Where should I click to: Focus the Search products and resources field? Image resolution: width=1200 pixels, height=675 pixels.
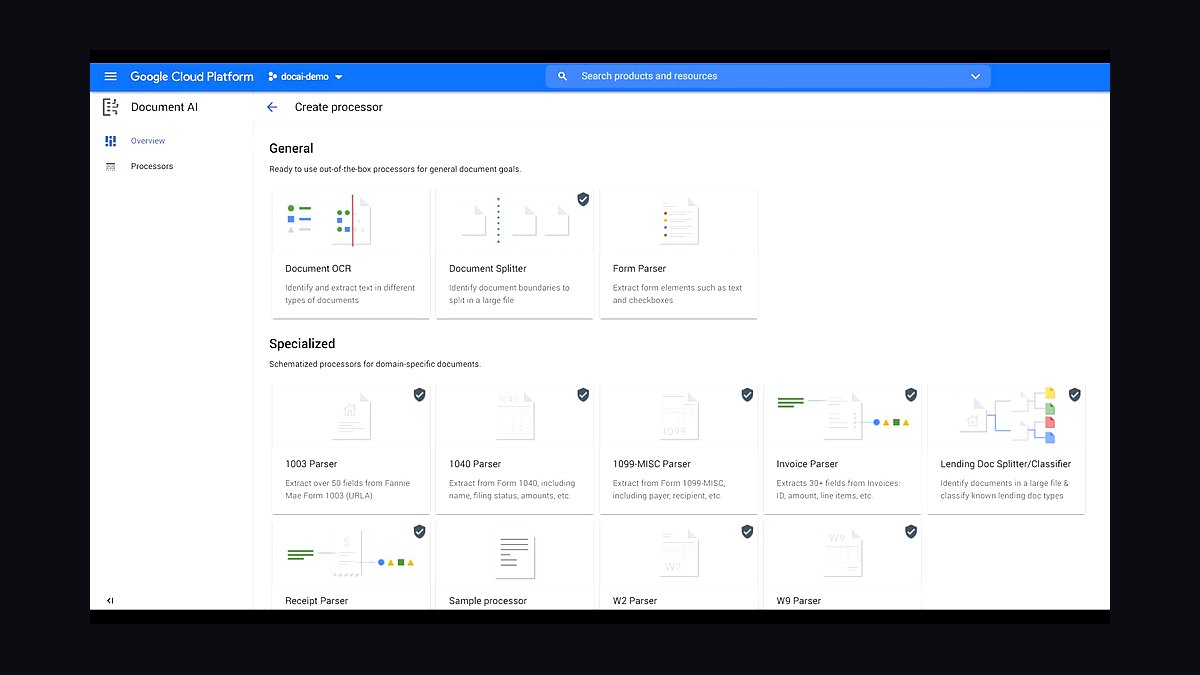768,76
